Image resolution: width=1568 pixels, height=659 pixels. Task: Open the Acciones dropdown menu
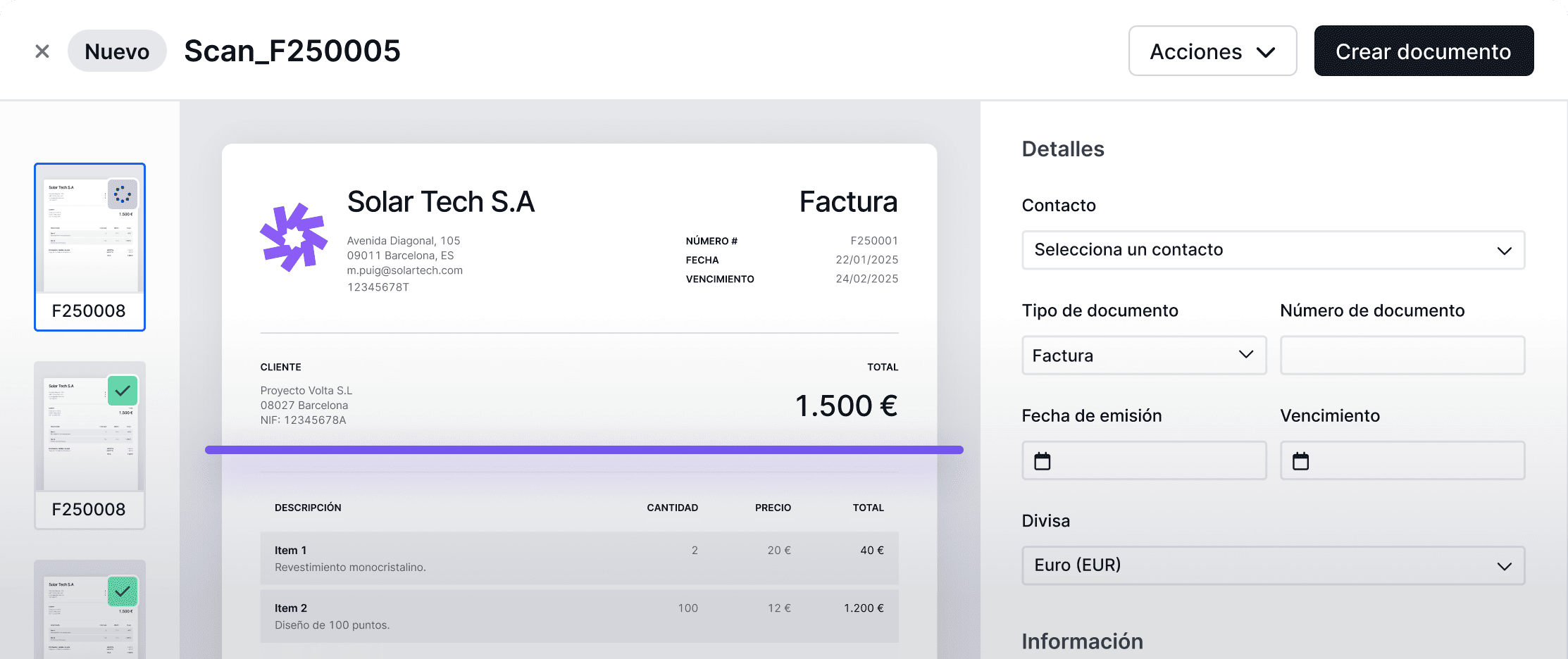tap(1212, 51)
